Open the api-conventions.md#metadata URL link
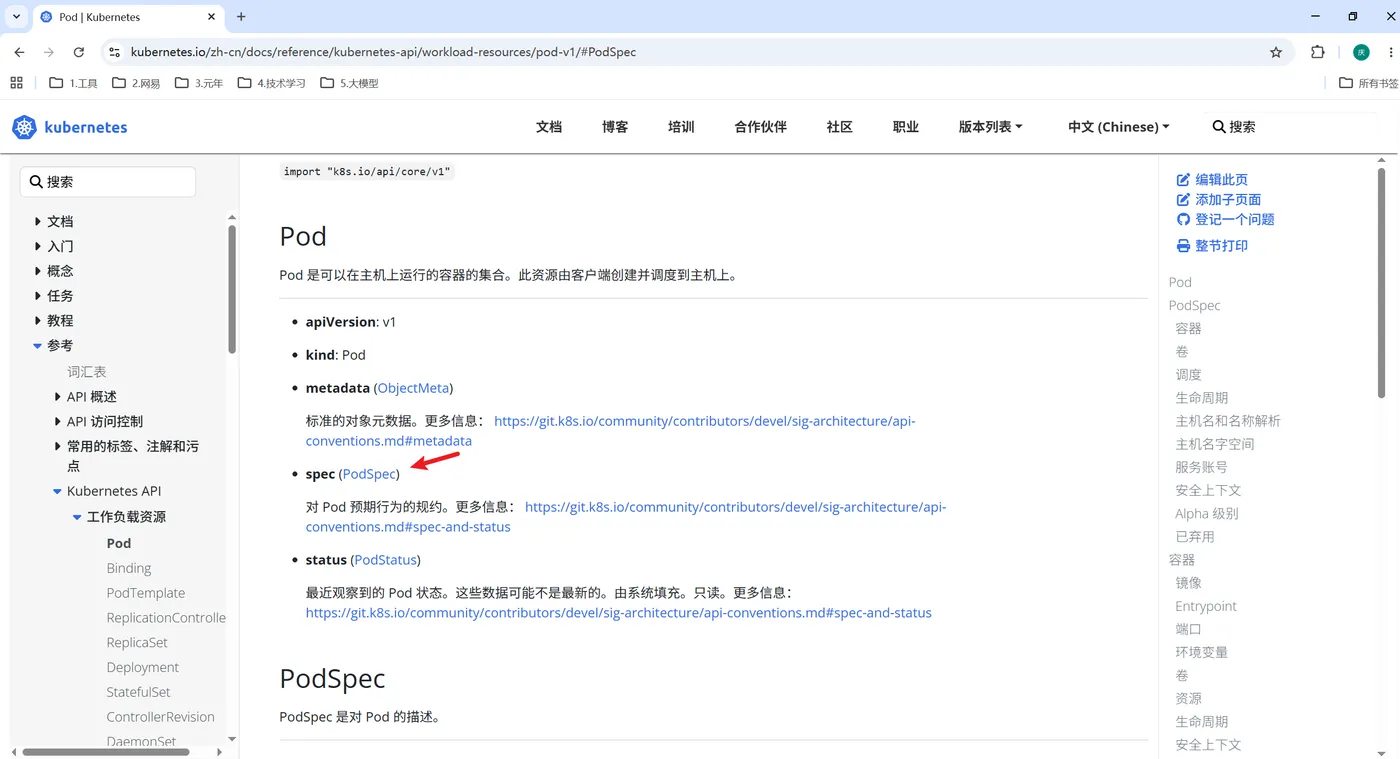 610,431
